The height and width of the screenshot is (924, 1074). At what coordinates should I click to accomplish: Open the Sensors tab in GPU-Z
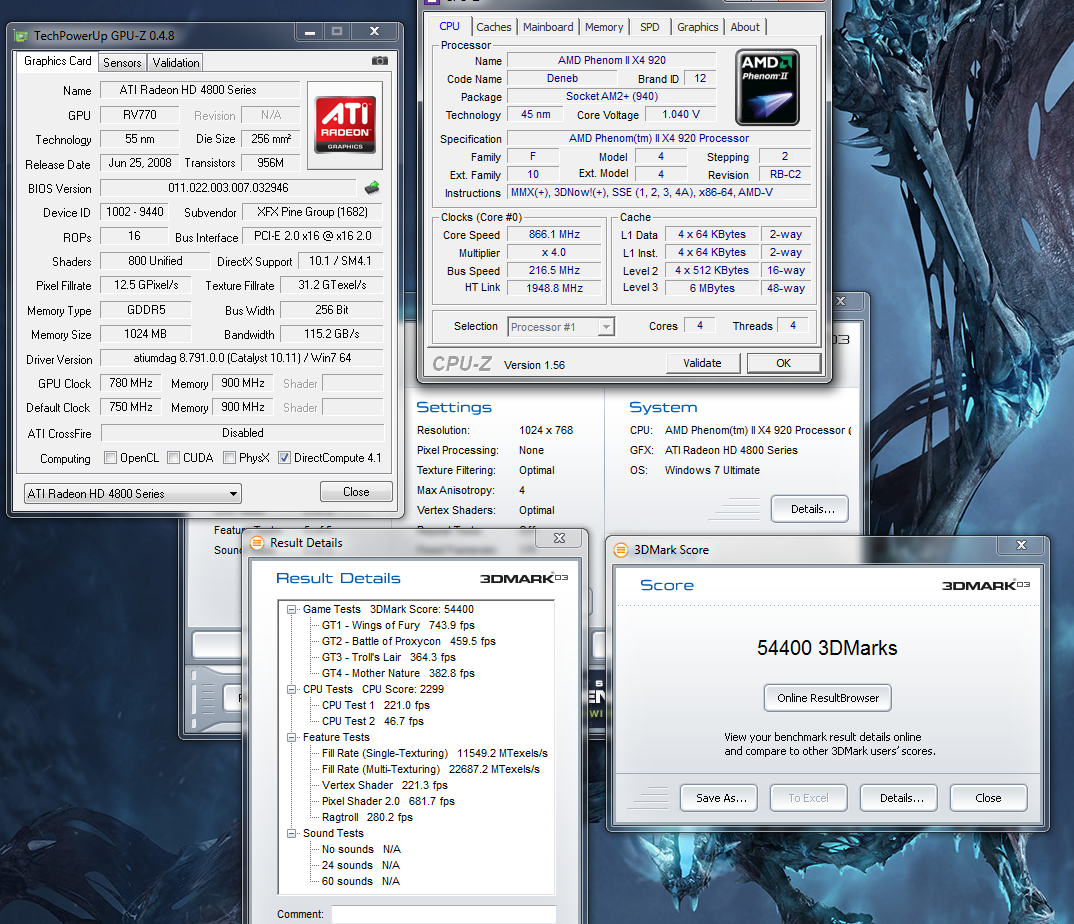[122, 62]
